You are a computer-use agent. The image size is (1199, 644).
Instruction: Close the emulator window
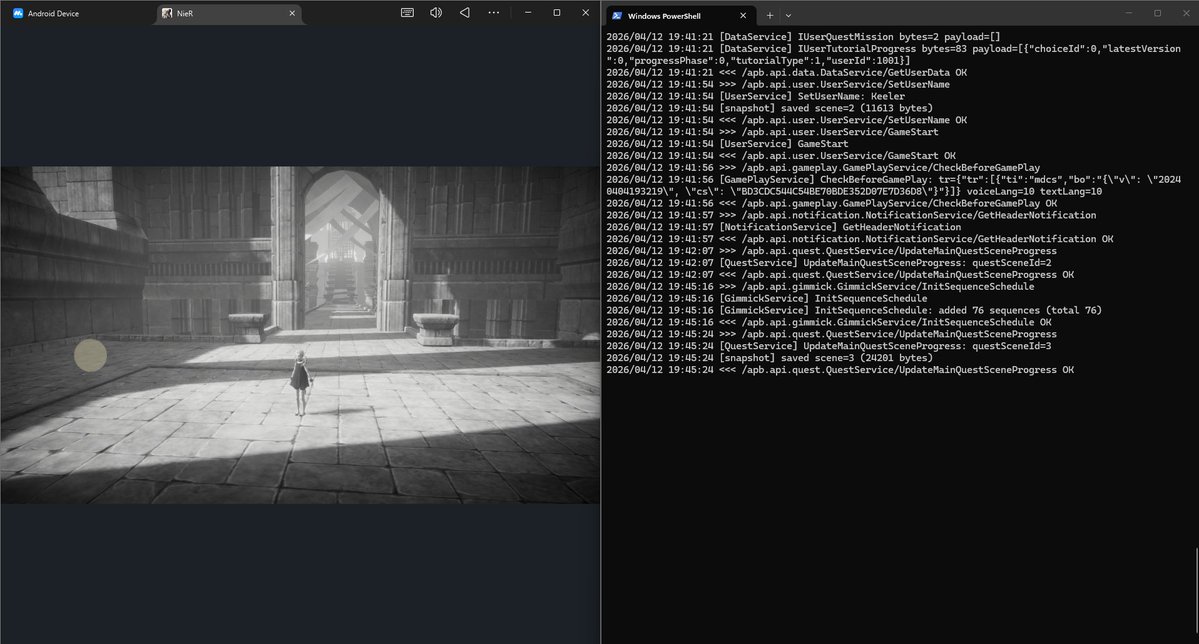[x=586, y=12]
